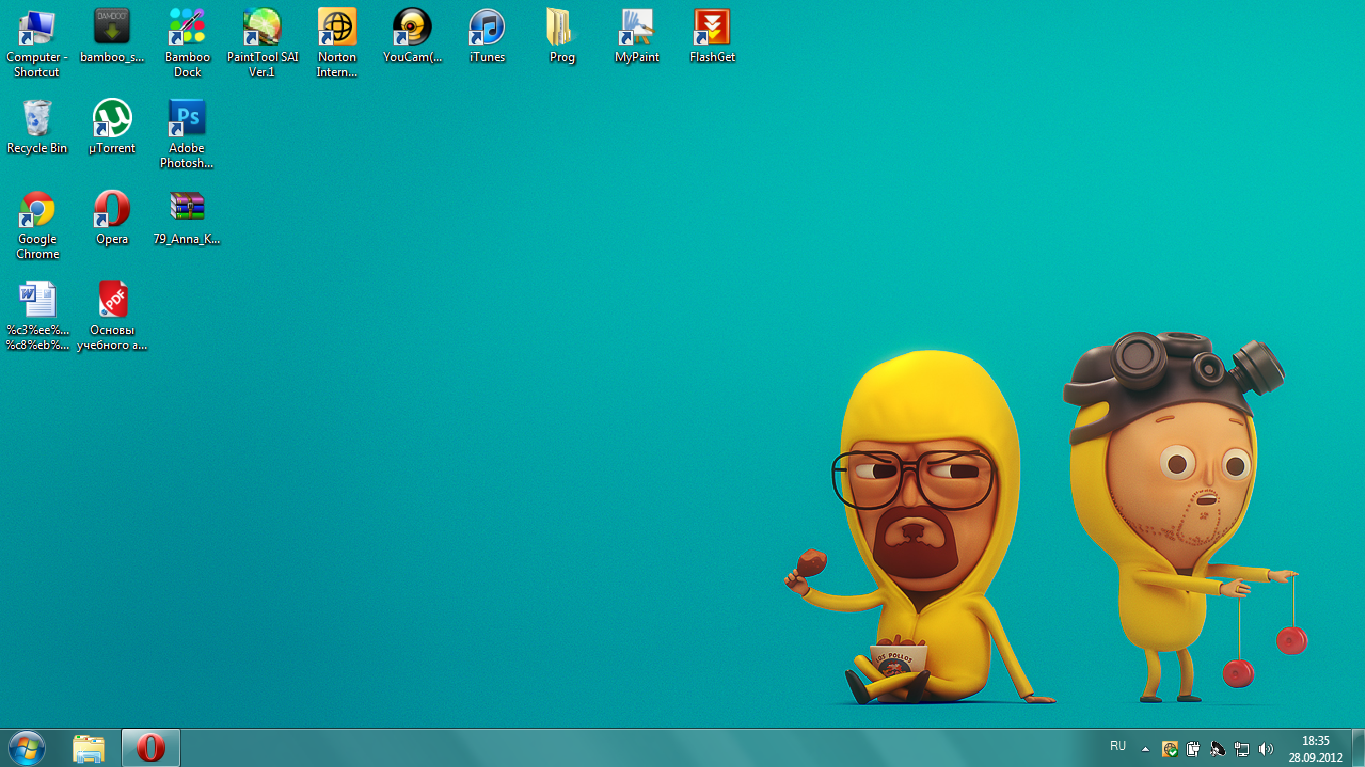Select the bamboo_s... installer icon
This screenshot has width=1365, height=767.
click(x=112, y=36)
